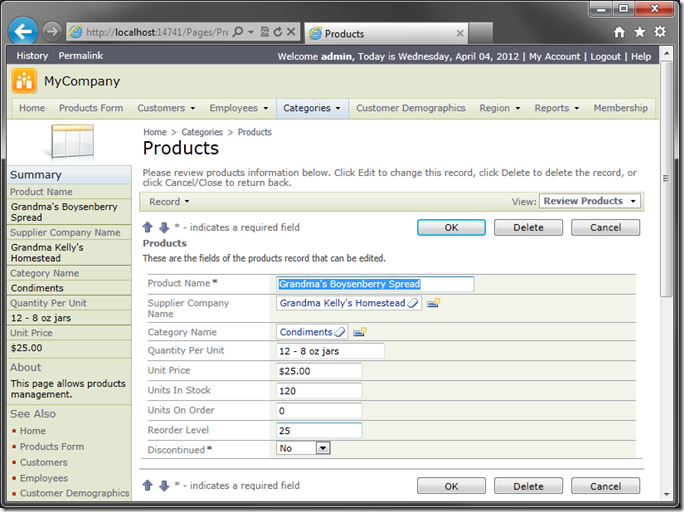Viewport: 684px width, 512px height.
Task: Expand the Categories menu dropdown
Action: coord(338,108)
